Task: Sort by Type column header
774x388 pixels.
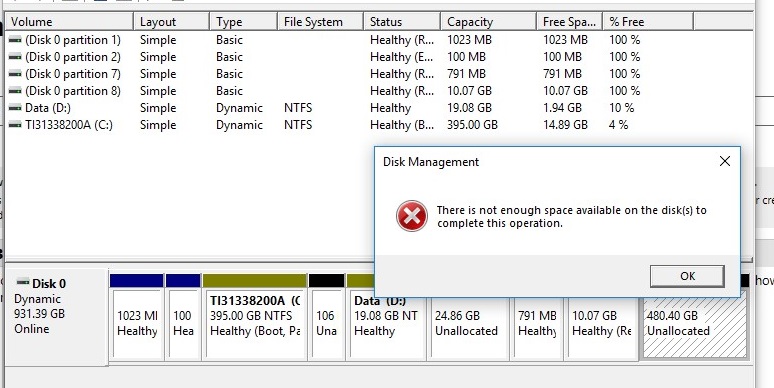Action: (243, 22)
